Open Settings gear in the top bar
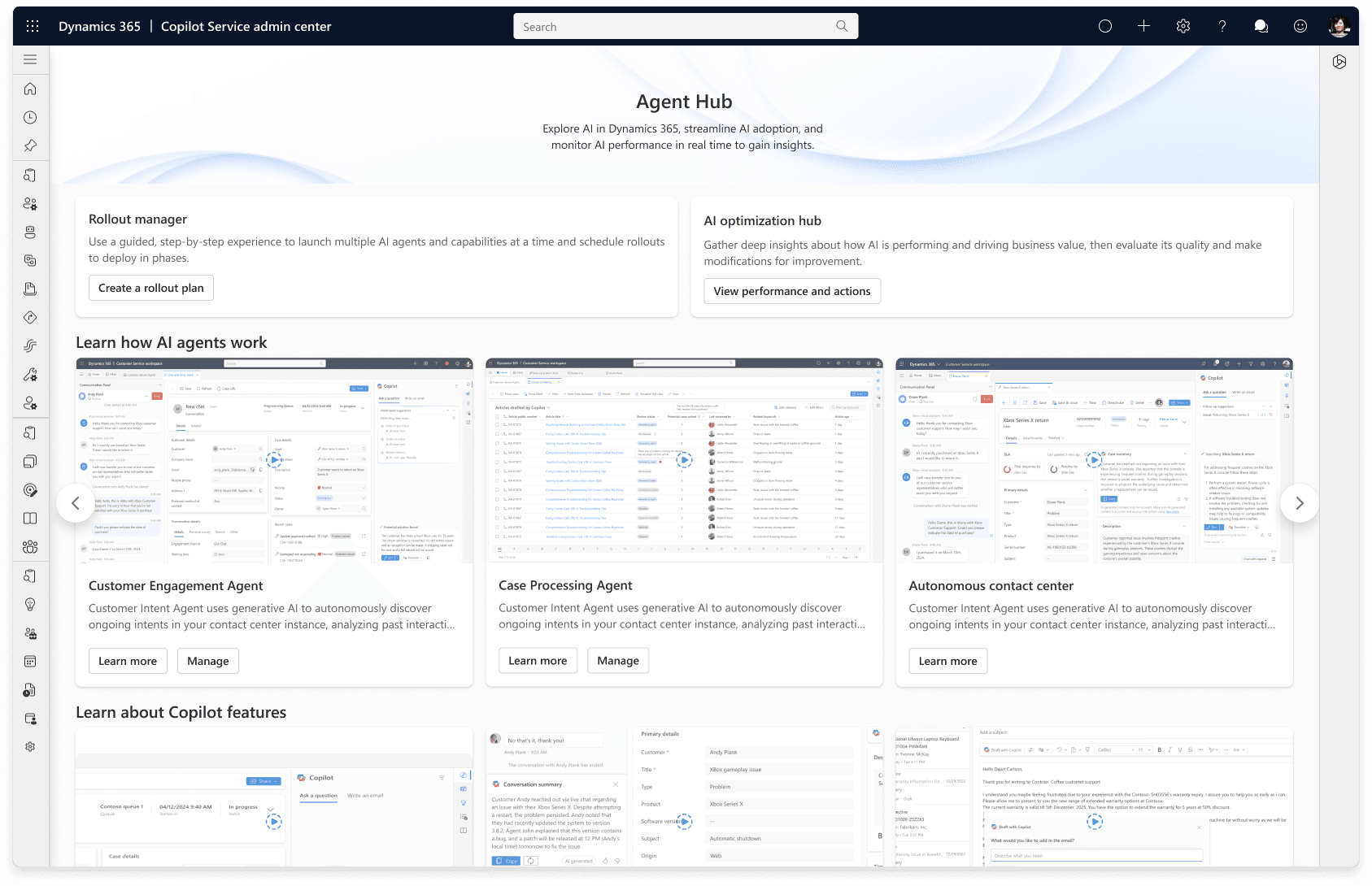 coord(1183,26)
